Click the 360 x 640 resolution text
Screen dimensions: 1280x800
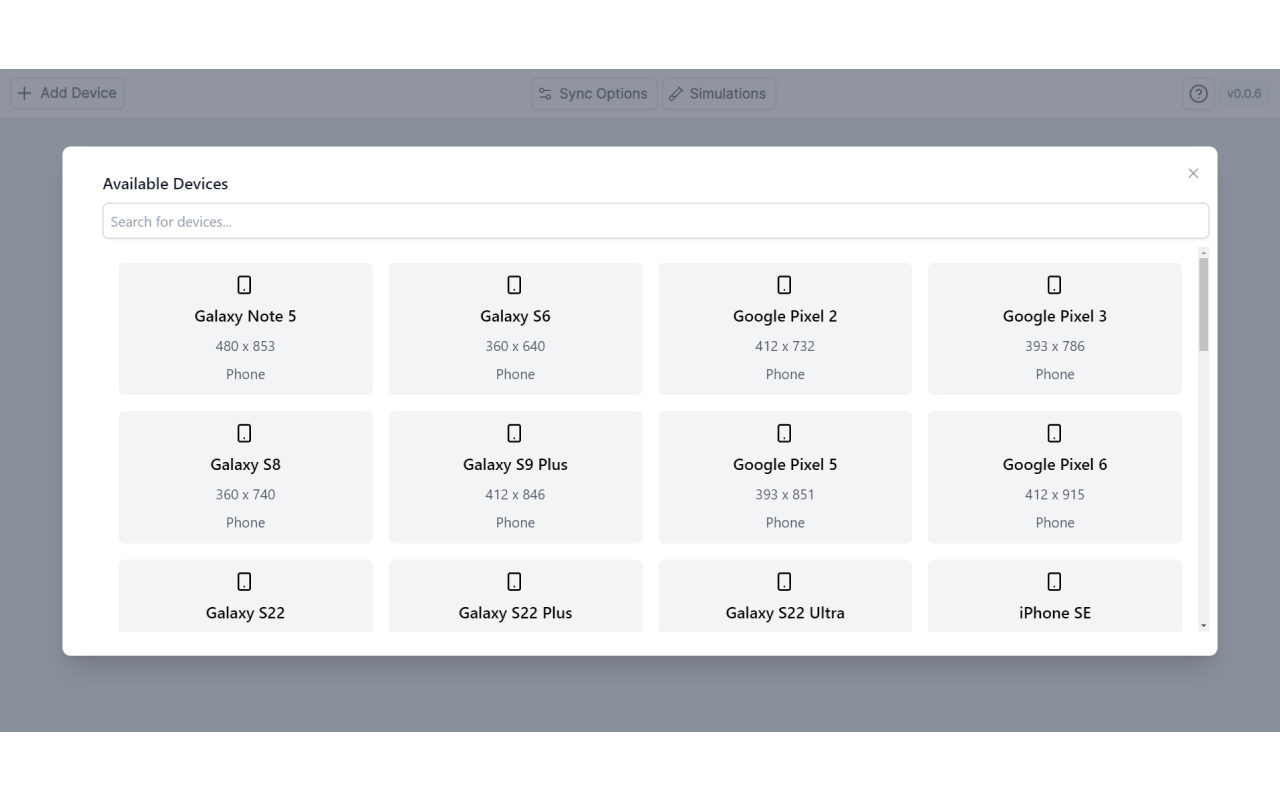(515, 346)
